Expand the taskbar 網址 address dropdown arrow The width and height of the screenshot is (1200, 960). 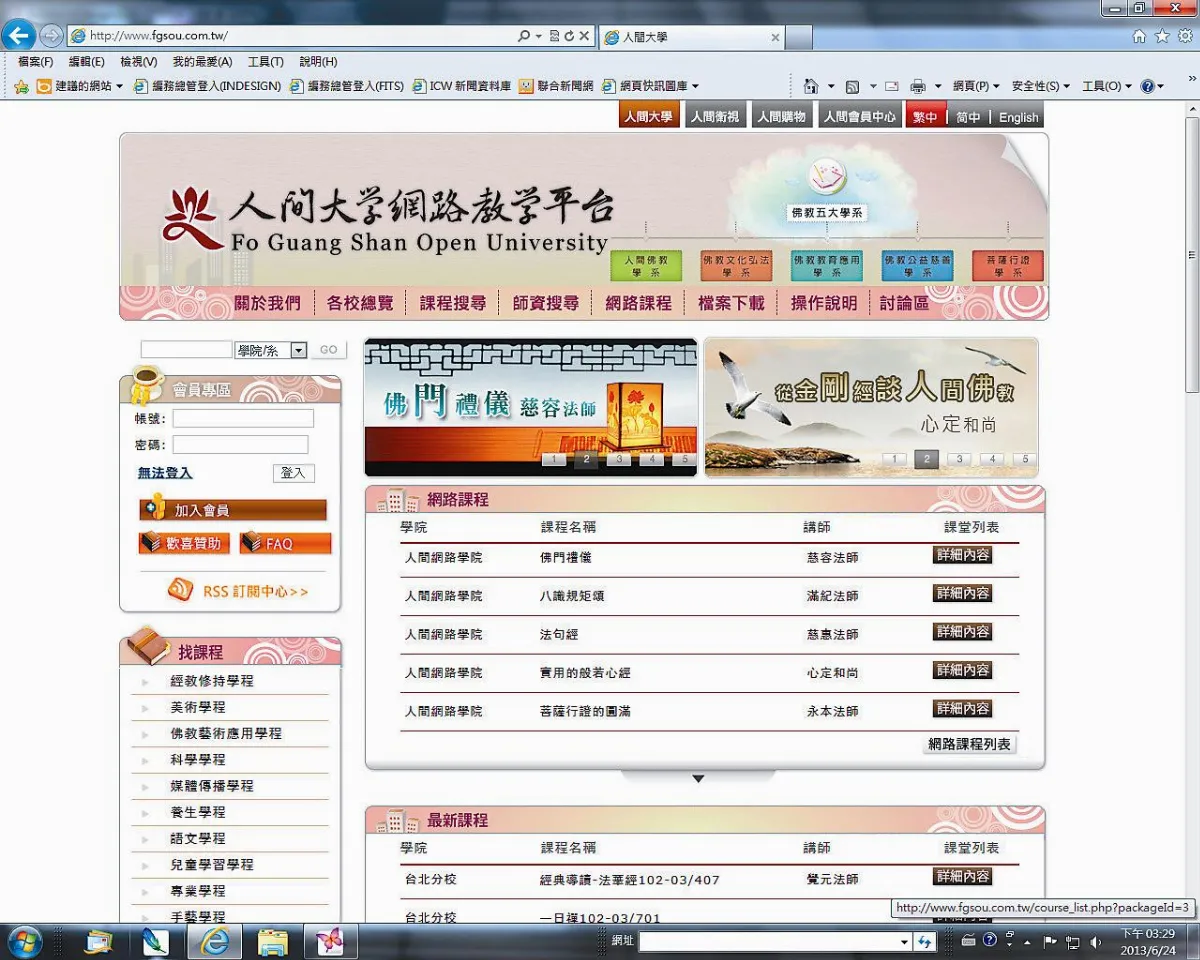point(904,941)
